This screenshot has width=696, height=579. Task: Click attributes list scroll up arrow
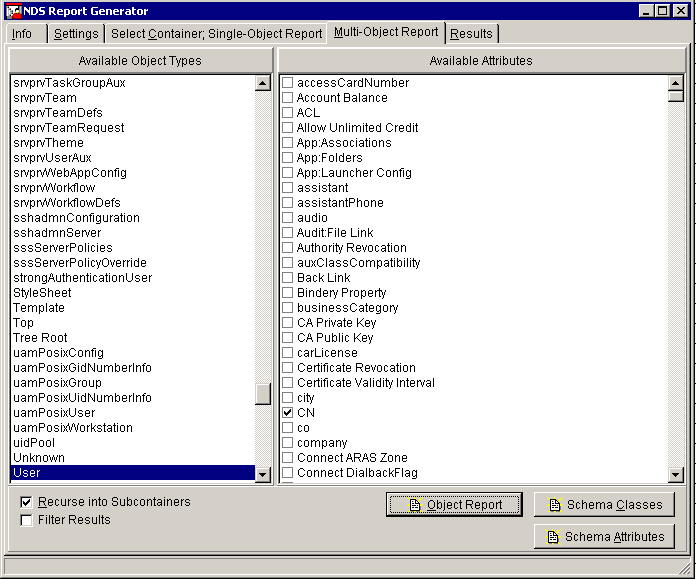coord(676,83)
